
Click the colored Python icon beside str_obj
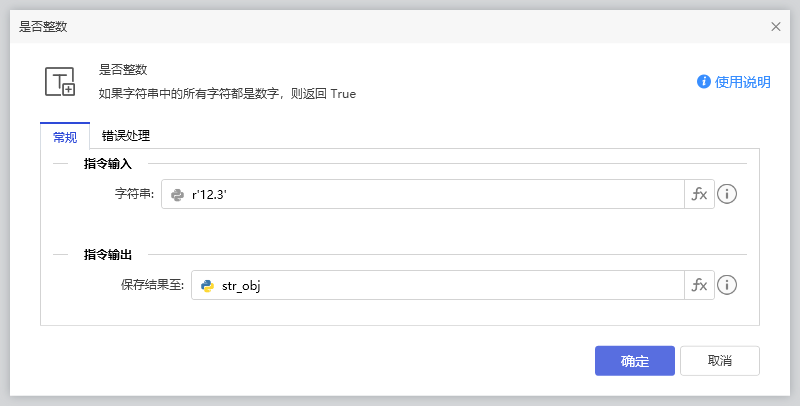point(207,286)
